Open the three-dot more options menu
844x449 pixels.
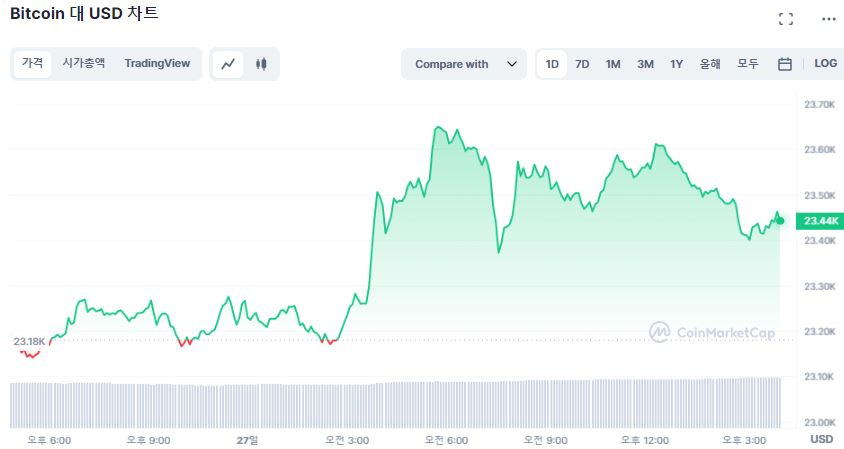828,19
